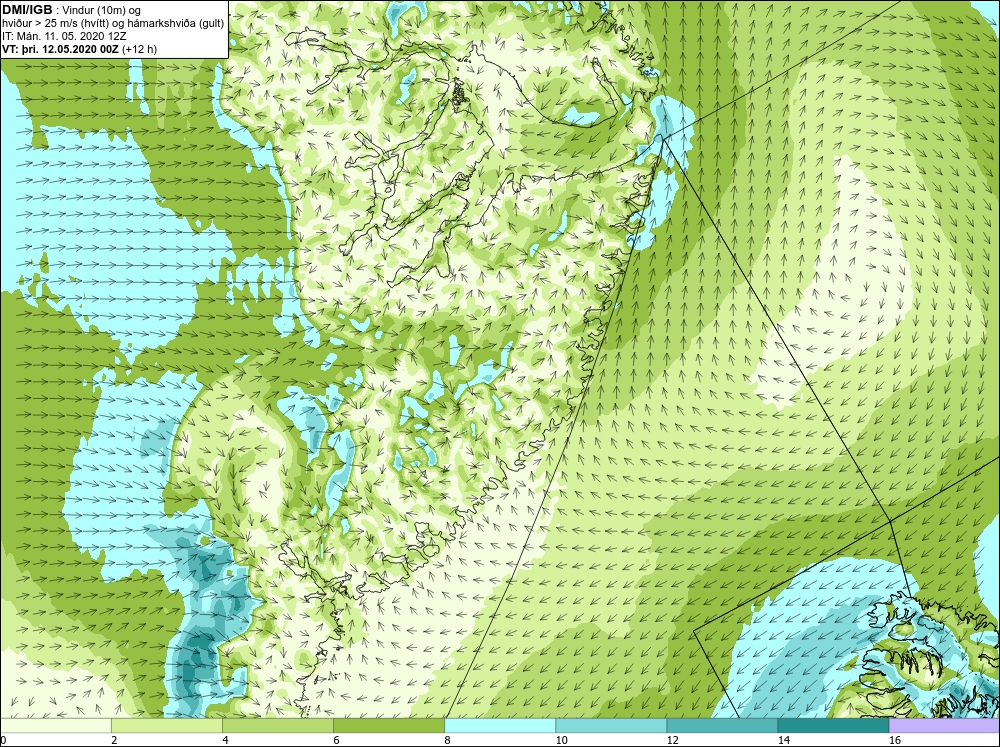Click the valid time 'VT: þri. 12.05.2020 00Z'
The height and width of the screenshot is (747, 1000).
(61, 48)
